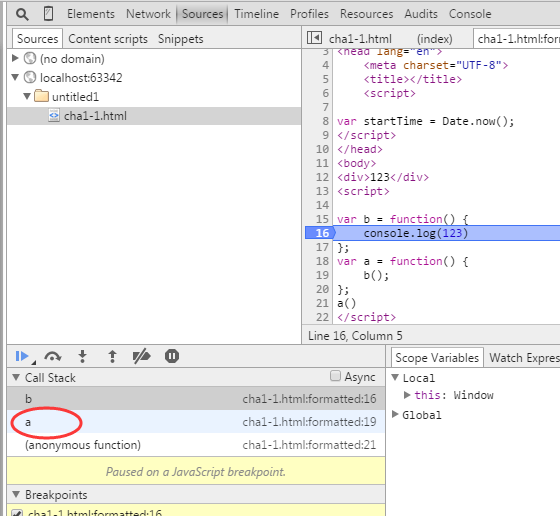
Task: Open the Audits tab
Action: tap(421, 14)
